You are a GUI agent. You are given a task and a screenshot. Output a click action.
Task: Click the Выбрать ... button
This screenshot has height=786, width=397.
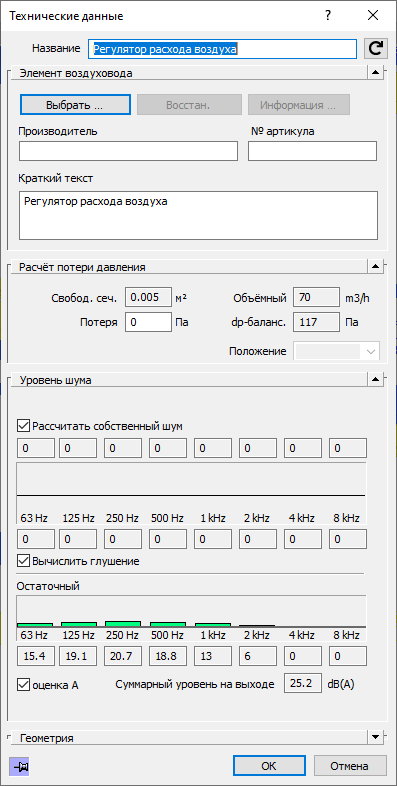click(x=75, y=105)
